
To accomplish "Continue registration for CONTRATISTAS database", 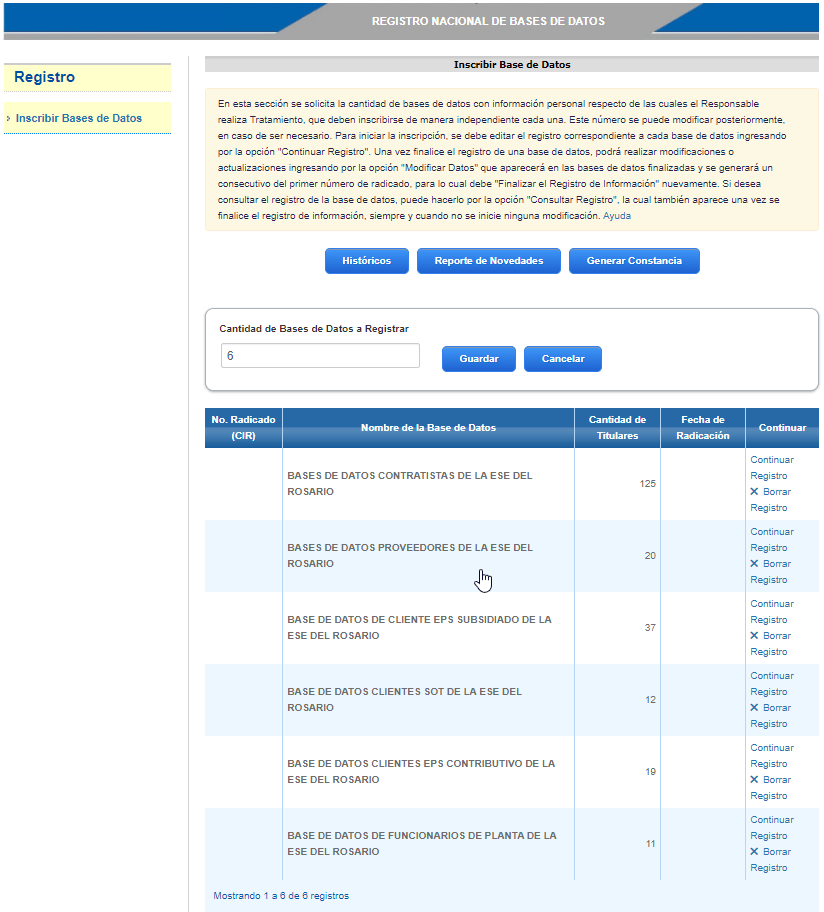I will click(772, 468).
